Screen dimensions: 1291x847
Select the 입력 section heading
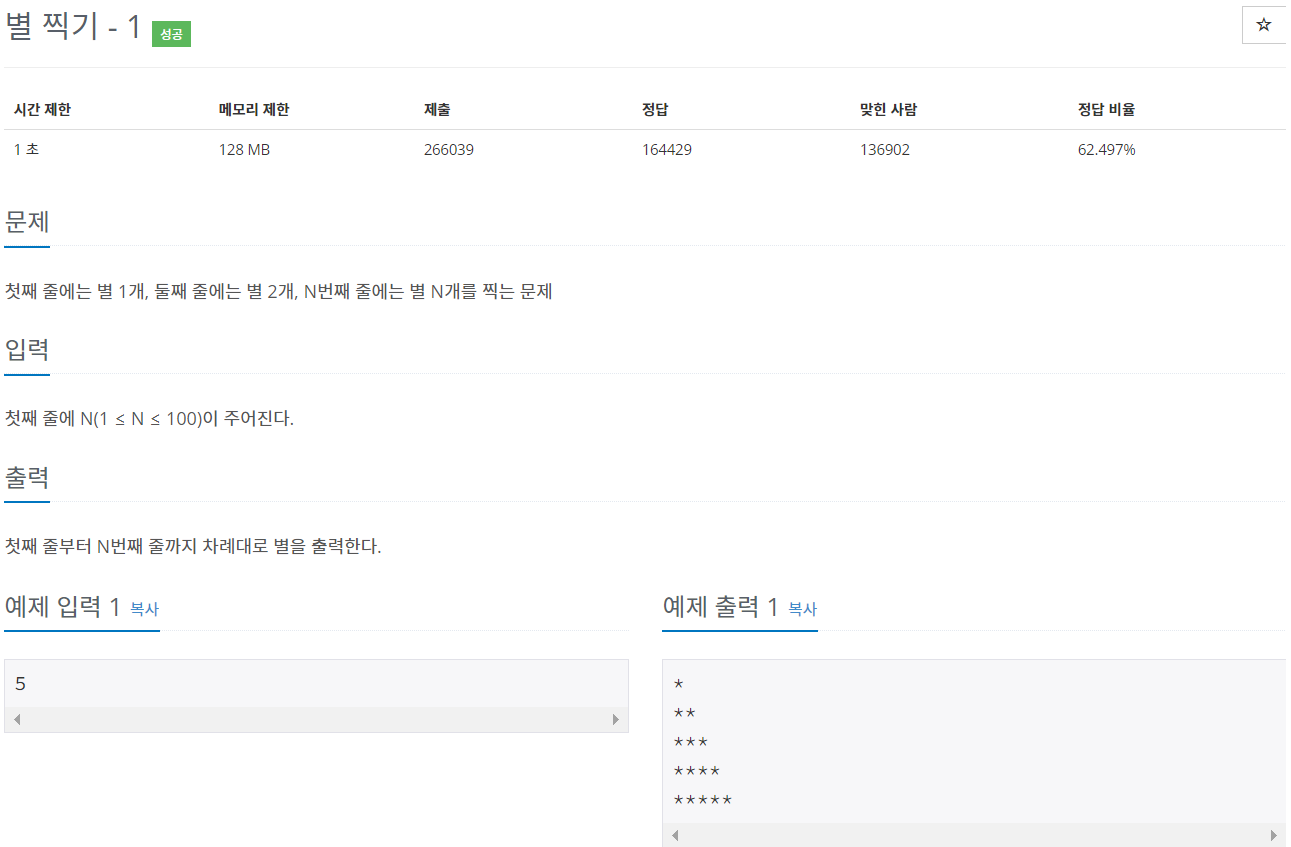[26, 350]
